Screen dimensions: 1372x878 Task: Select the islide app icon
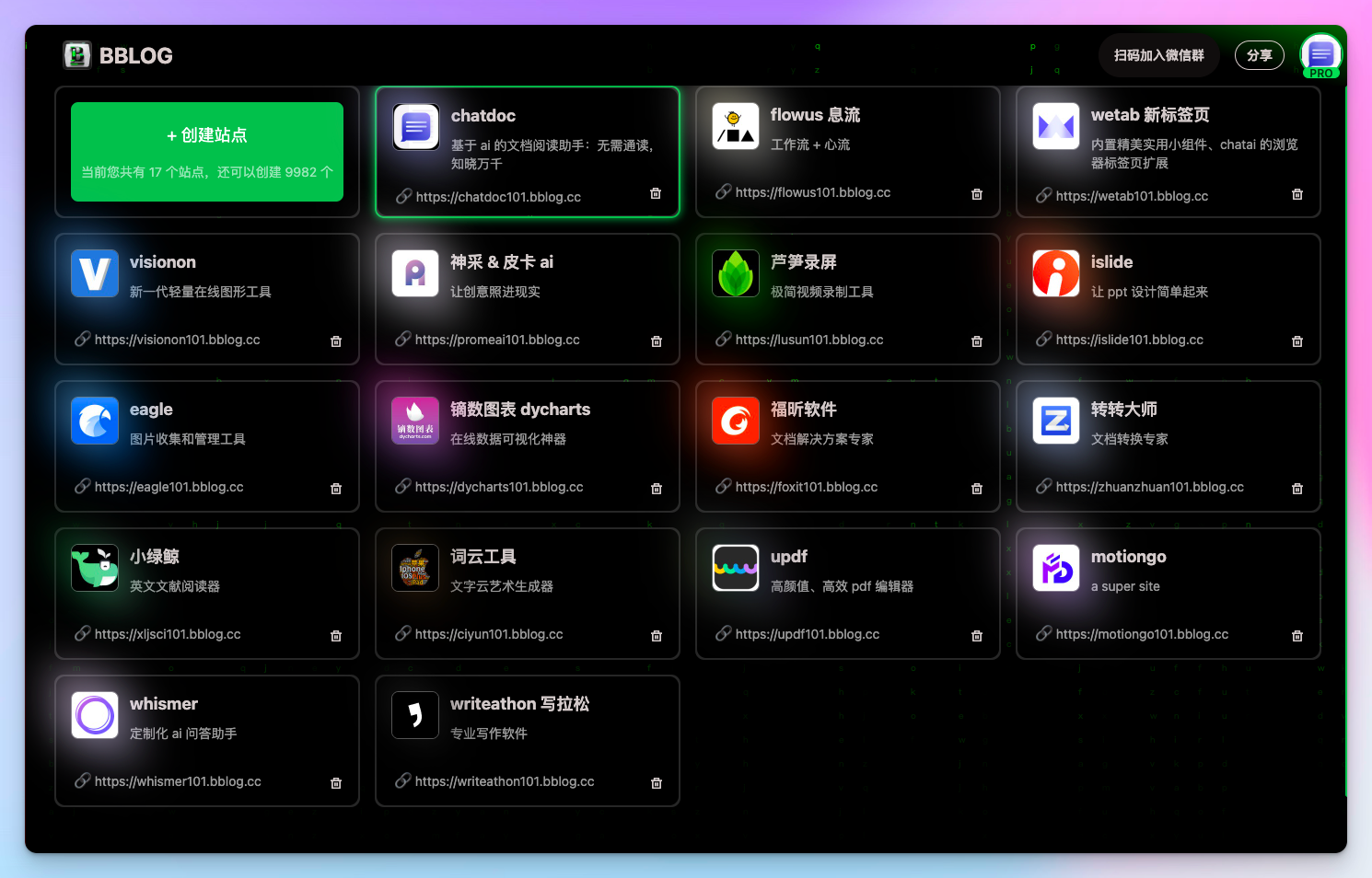[1055, 273]
